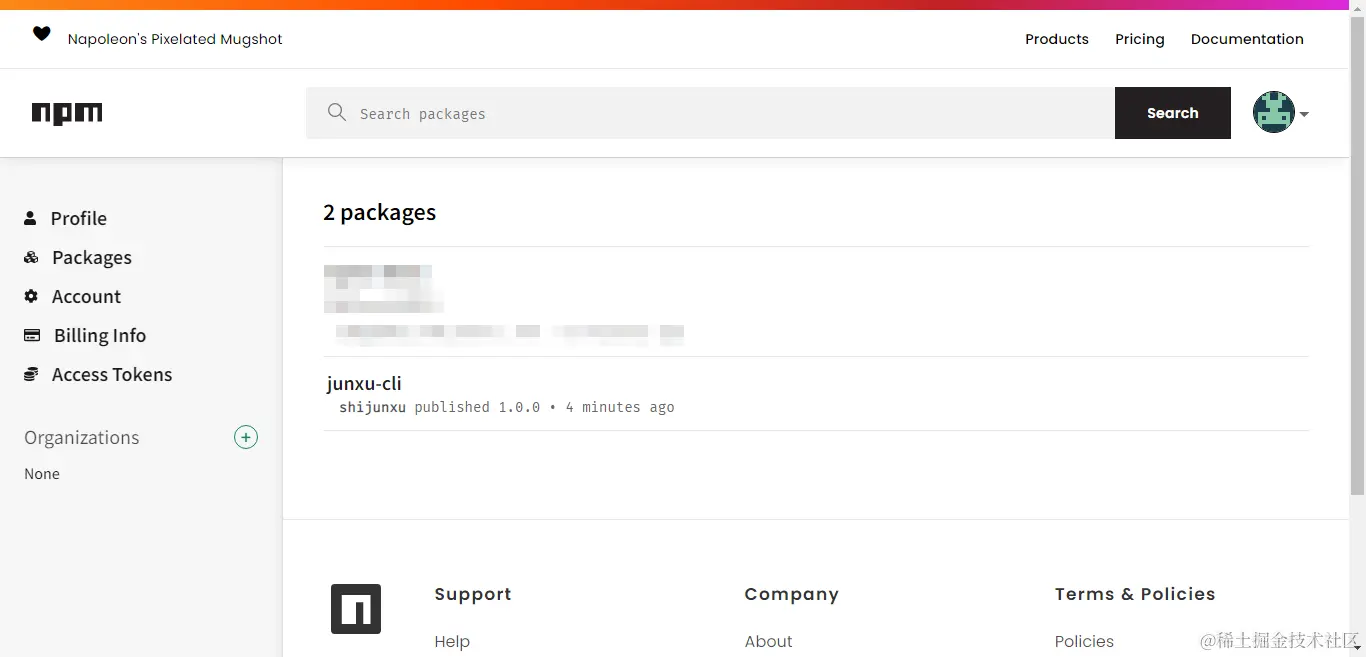The image size is (1366, 657).
Task: Add organization with the plus icon
Action: 246,437
